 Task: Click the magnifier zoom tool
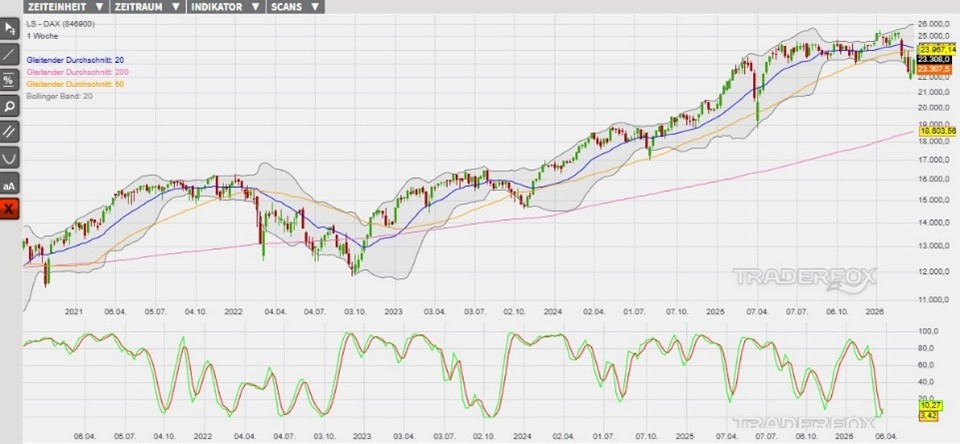pyautogui.click(x=10, y=105)
